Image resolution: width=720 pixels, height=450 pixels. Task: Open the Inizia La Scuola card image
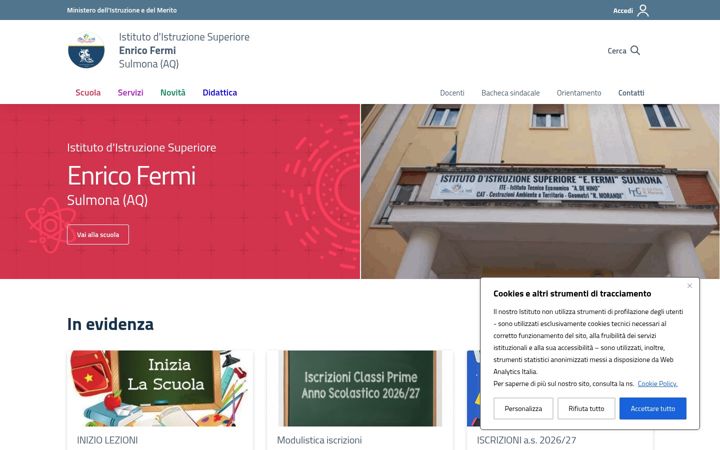point(160,388)
